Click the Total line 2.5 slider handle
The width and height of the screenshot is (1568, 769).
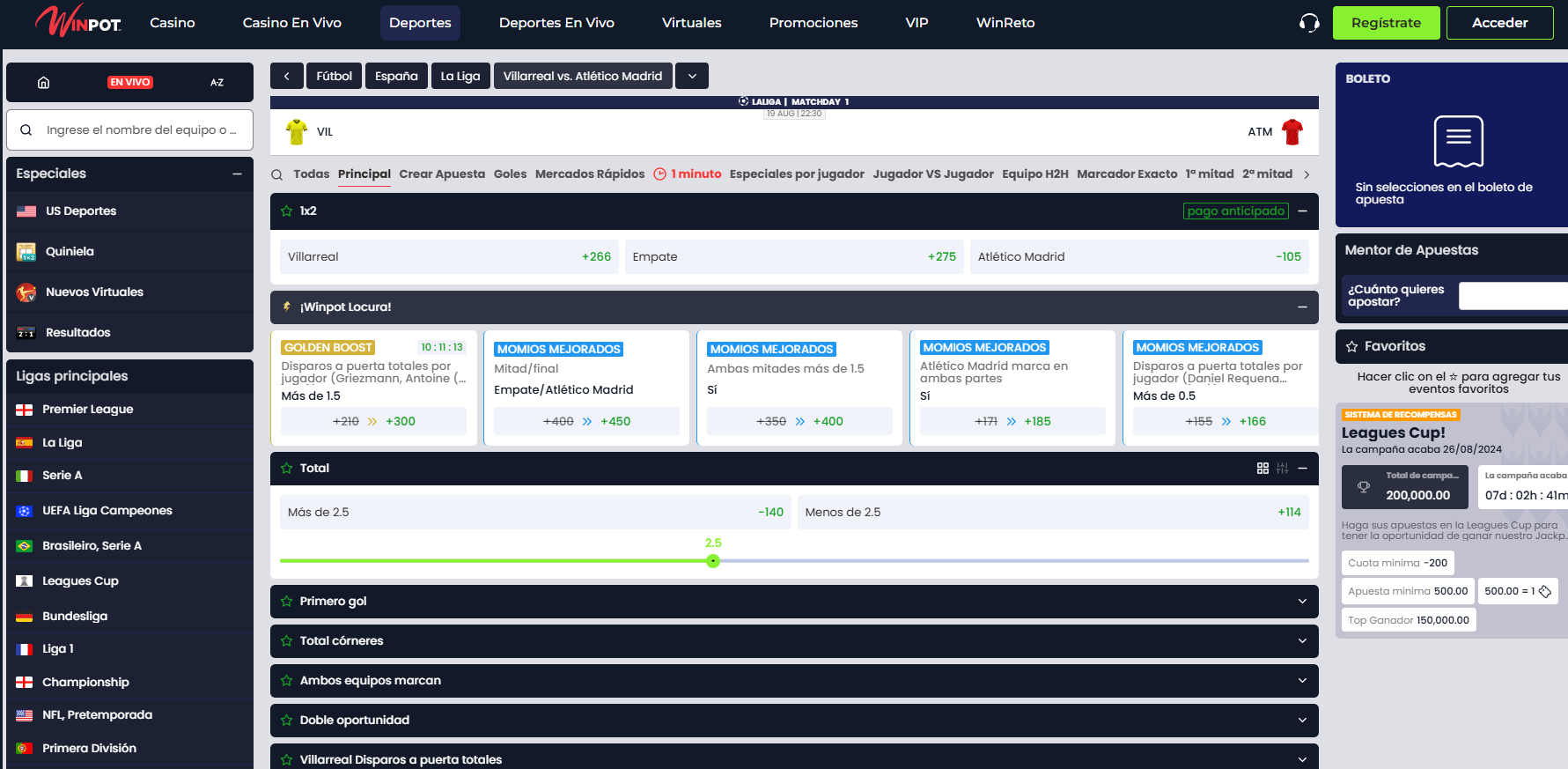tap(713, 561)
